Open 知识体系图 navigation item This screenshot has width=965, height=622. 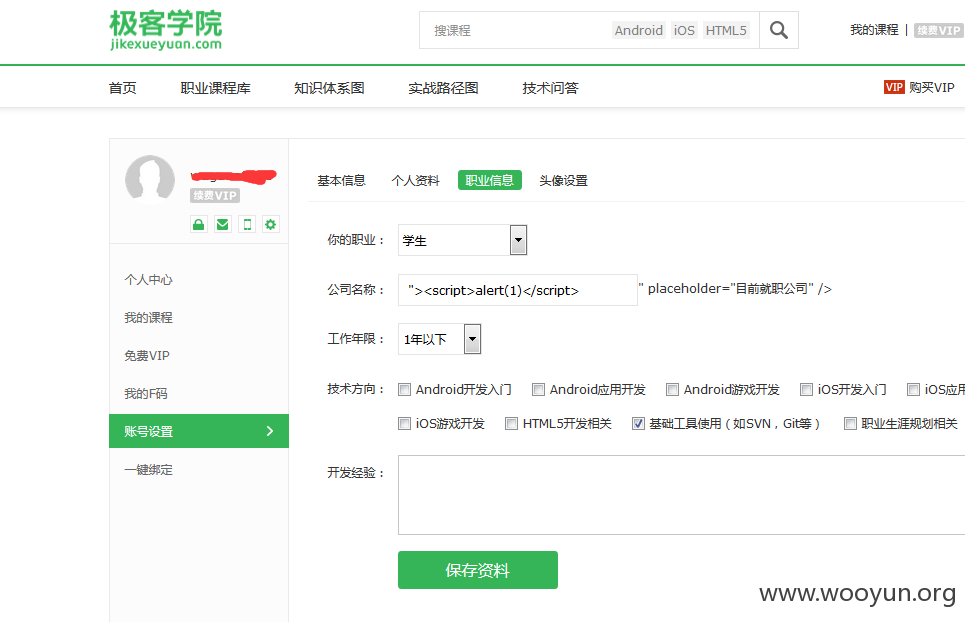[329, 88]
